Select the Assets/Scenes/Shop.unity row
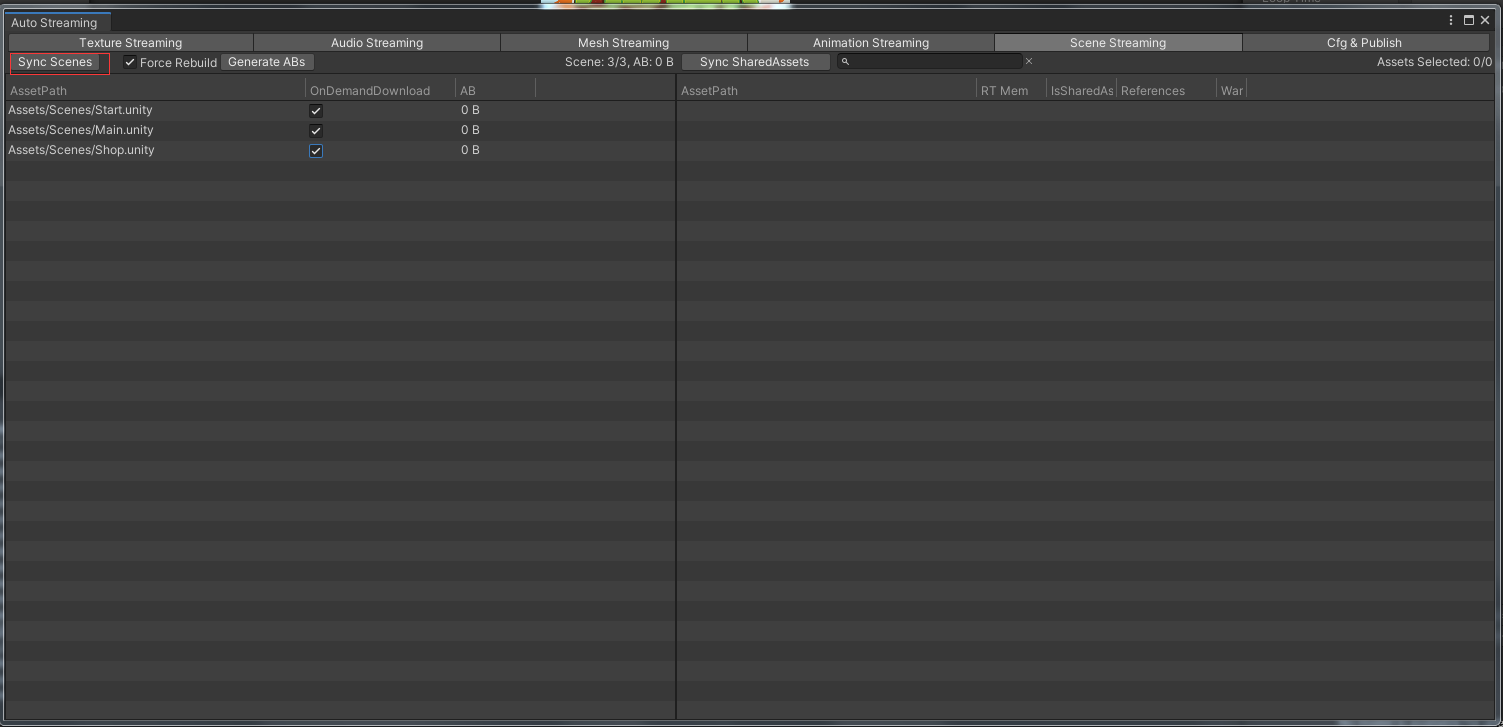Image resolution: width=1503 pixels, height=727 pixels. 340,150
